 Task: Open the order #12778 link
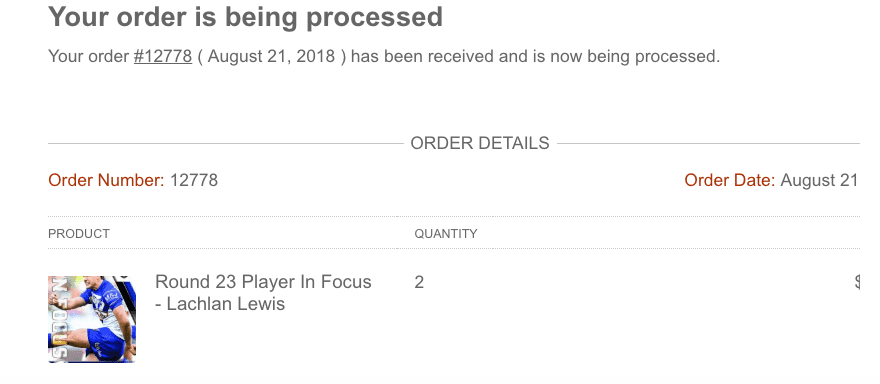coord(163,57)
